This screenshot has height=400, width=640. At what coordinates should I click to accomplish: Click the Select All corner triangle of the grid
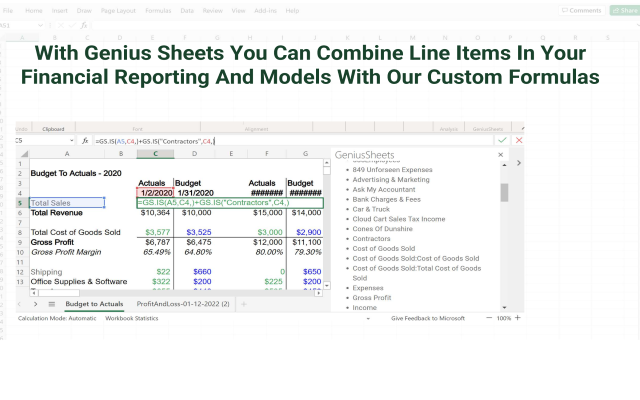click(x=24, y=154)
